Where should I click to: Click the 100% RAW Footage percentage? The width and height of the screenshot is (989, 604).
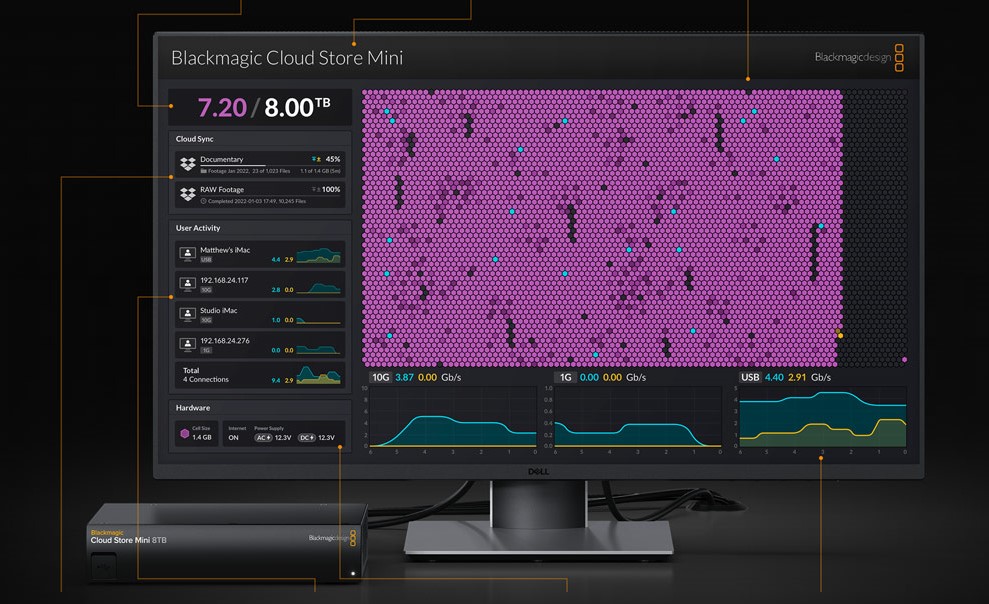[x=331, y=189]
